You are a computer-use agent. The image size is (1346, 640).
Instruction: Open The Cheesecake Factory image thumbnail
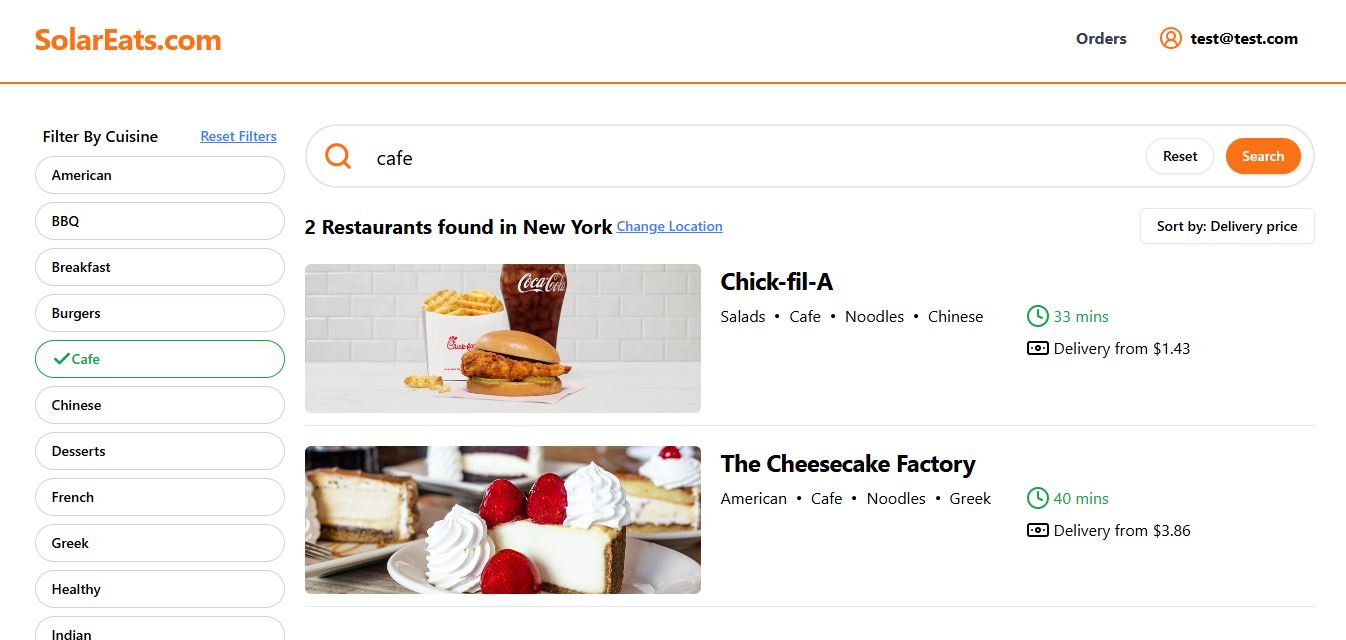(503, 520)
